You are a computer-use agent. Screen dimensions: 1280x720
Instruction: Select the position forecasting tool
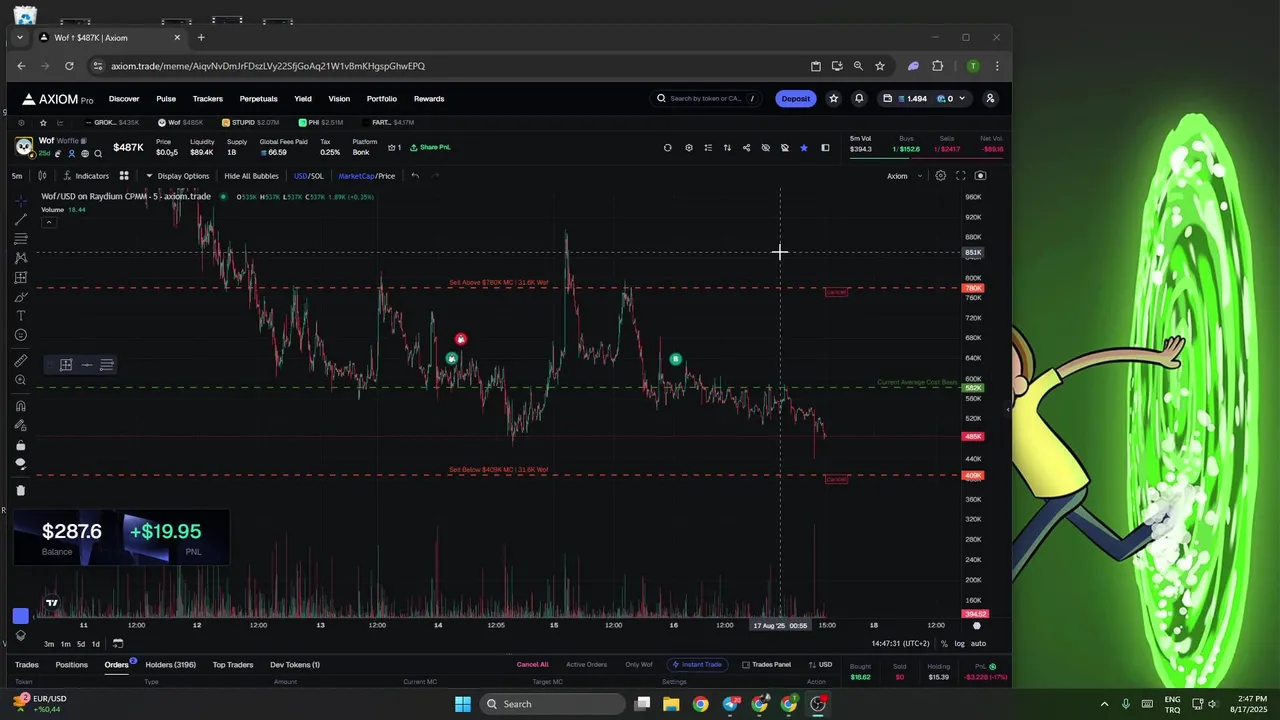[x=20, y=278]
